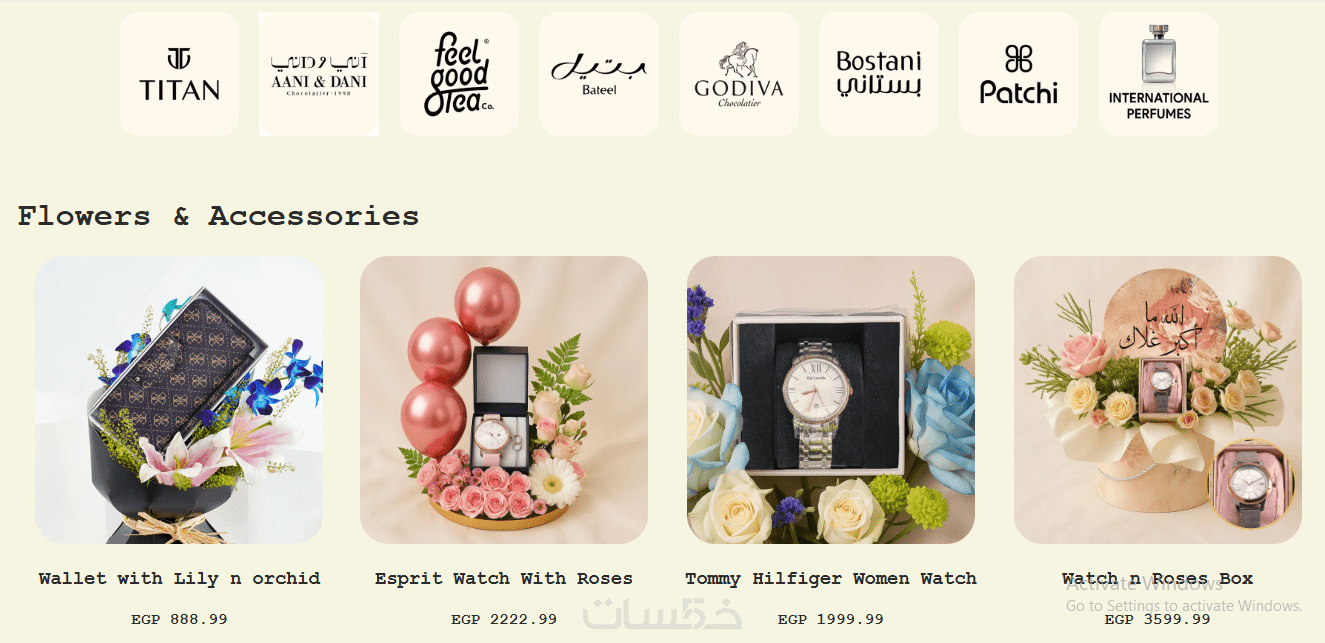Open the Patchi brand tile

click(x=1019, y=74)
